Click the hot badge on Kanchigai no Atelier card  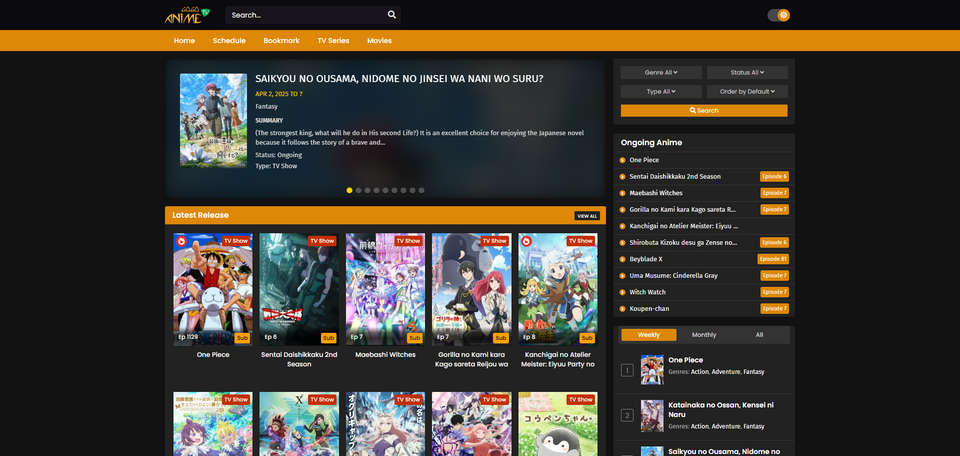526,241
